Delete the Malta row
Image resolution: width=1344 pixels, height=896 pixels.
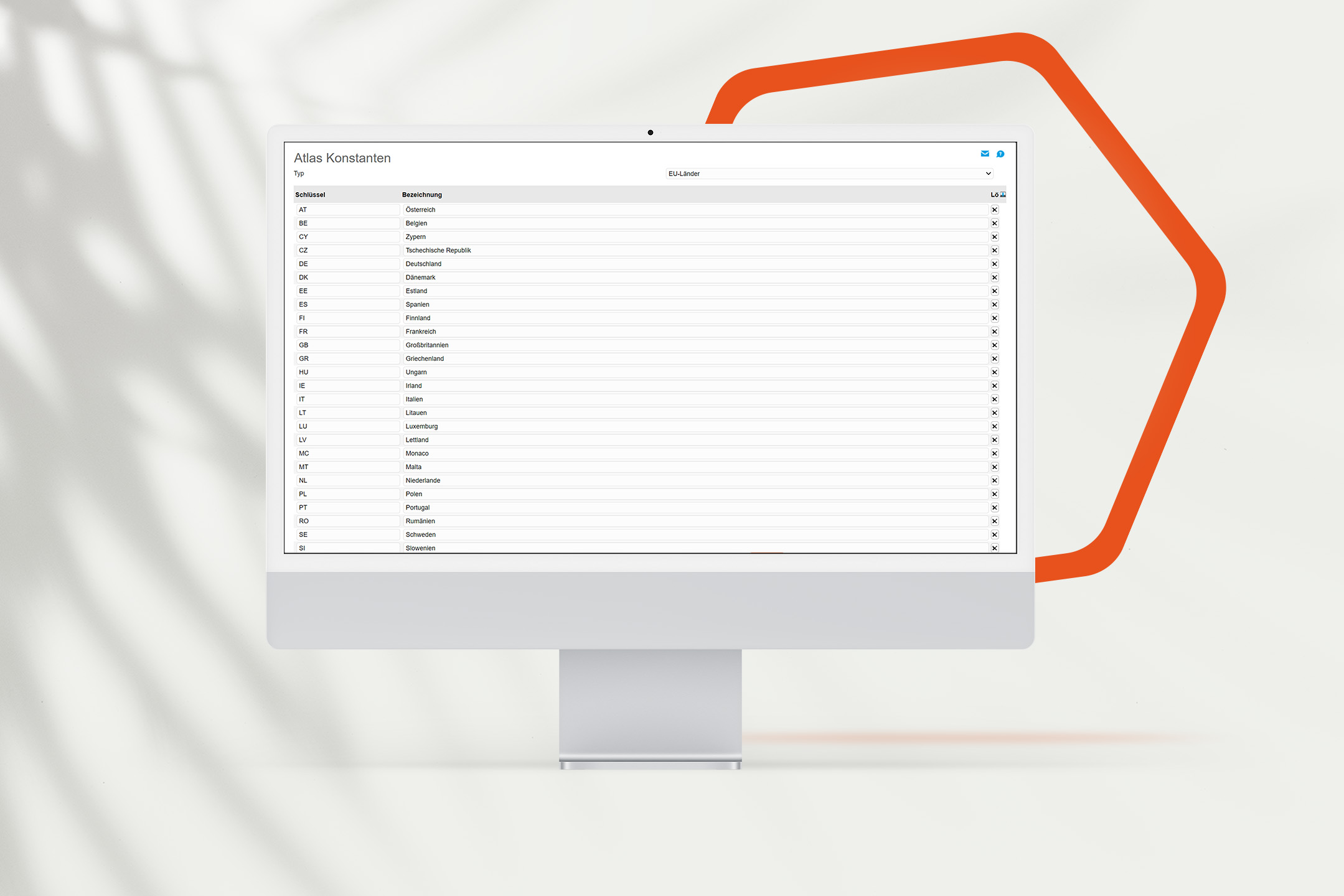coord(995,467)
